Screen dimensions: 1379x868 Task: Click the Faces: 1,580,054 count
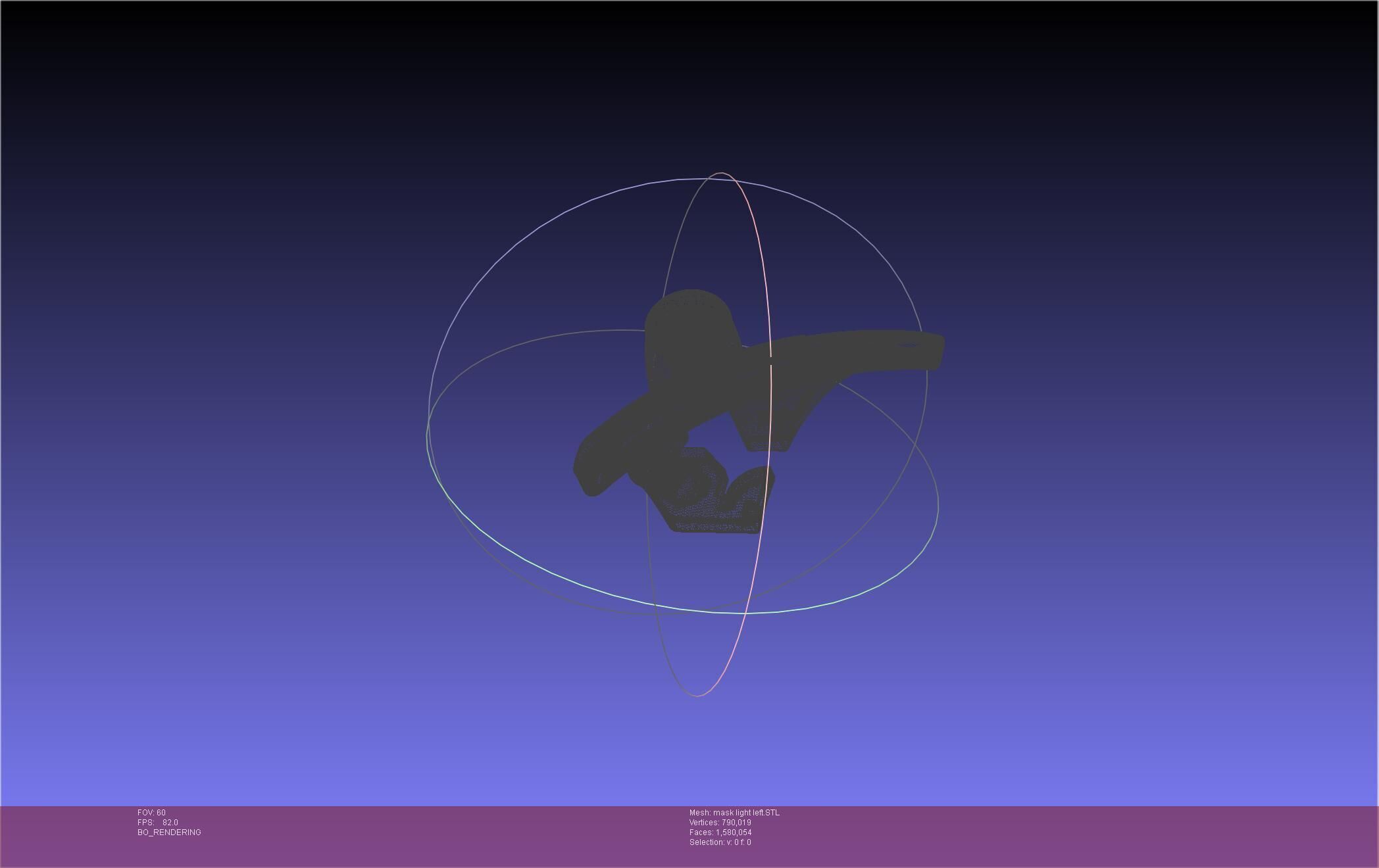[x=720, y=832]
